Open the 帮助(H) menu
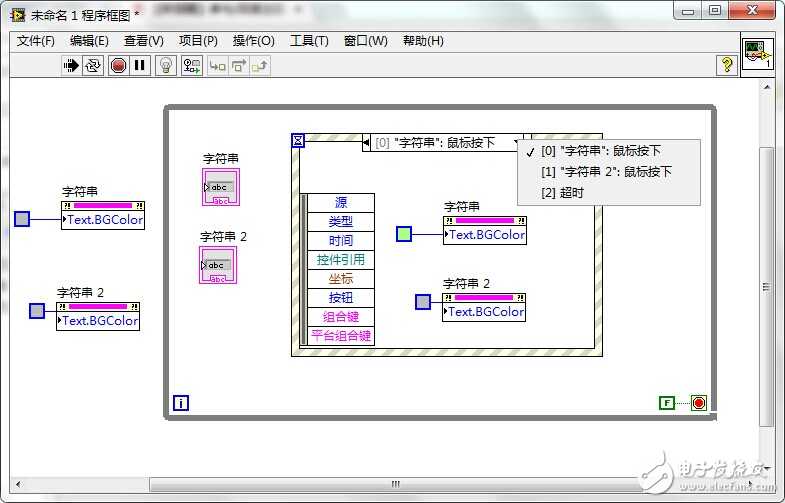 click(x=423, y=41)
